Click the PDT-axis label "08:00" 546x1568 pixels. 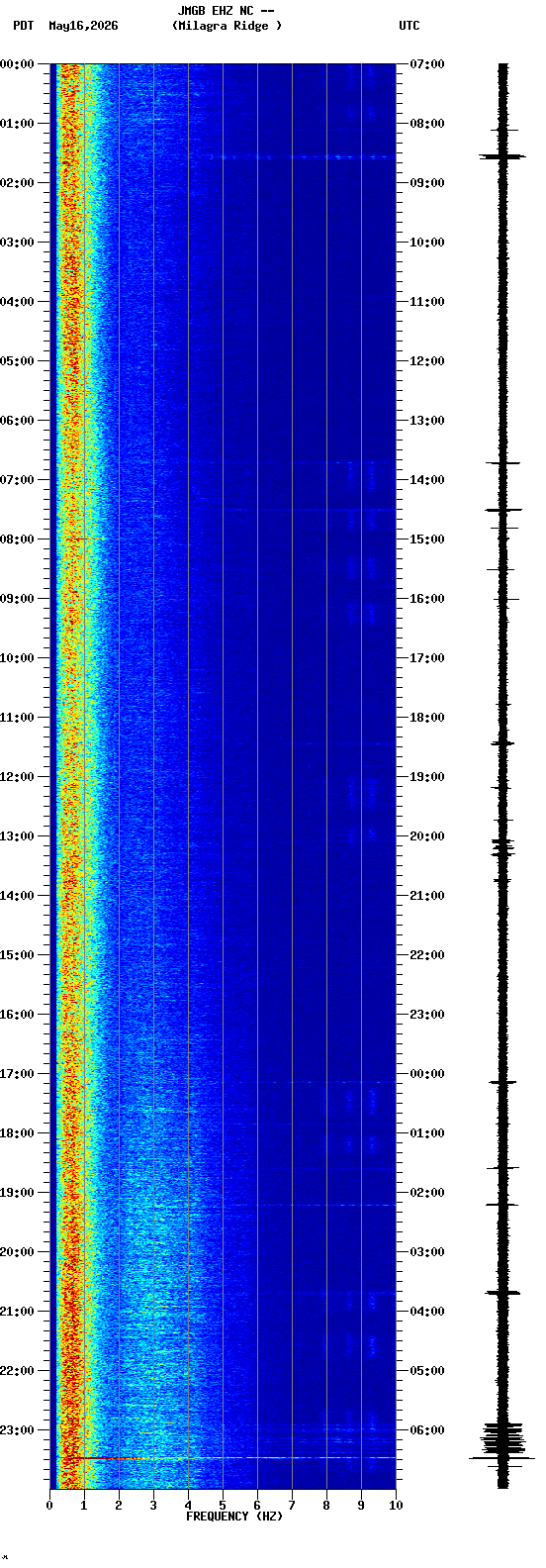(17, 539)
